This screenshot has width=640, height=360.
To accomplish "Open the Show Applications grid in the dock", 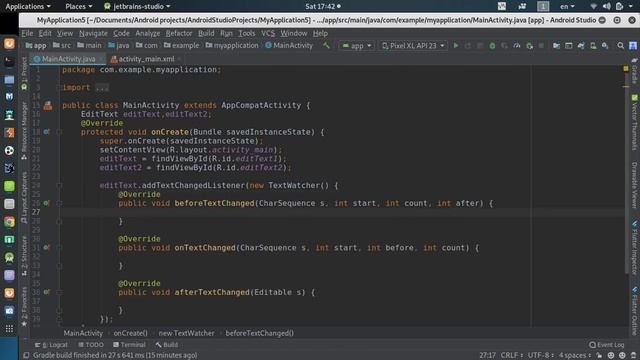I will [x=9, y=328].
